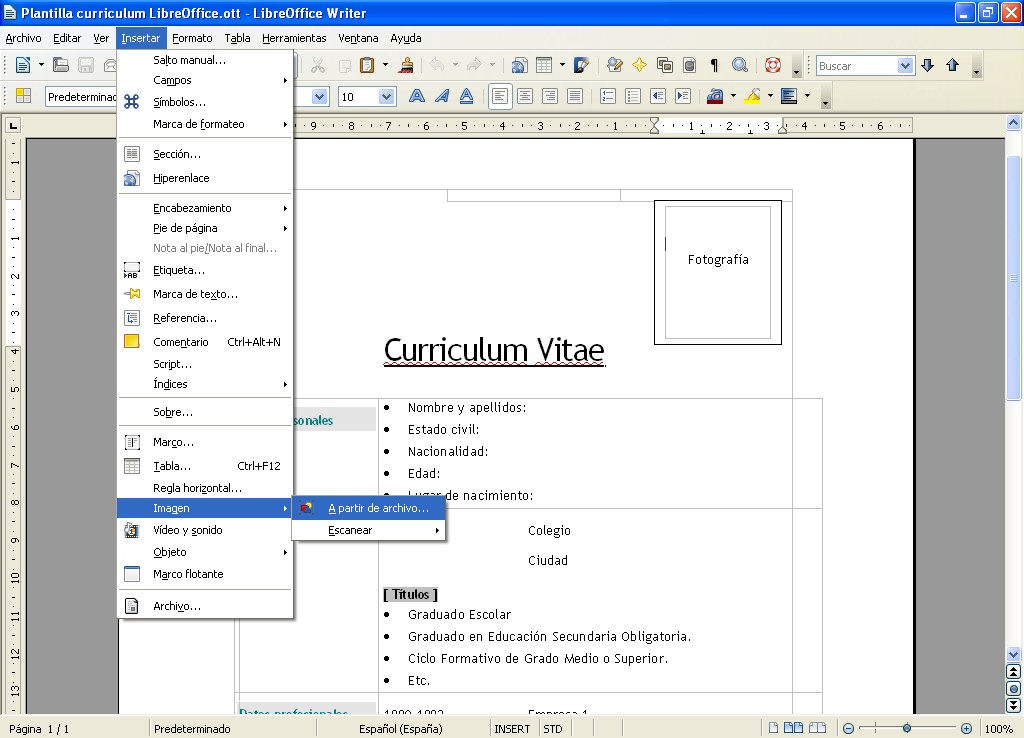Apply the font color
The height and width of the screenshot is (738, 1024).
[715, 96]
